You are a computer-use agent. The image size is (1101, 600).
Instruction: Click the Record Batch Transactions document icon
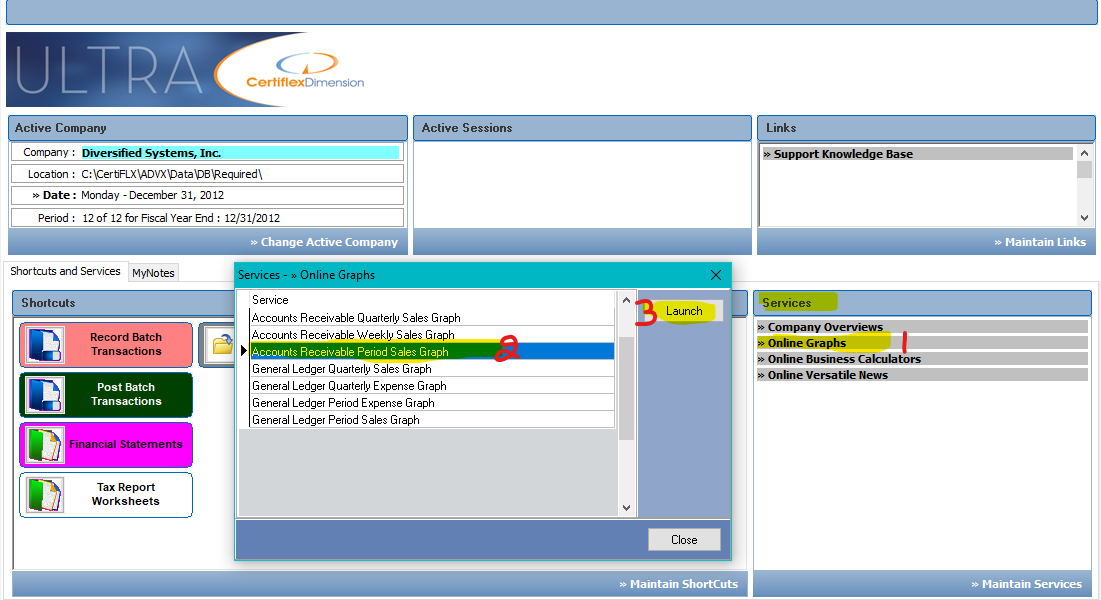click(45, 345)
